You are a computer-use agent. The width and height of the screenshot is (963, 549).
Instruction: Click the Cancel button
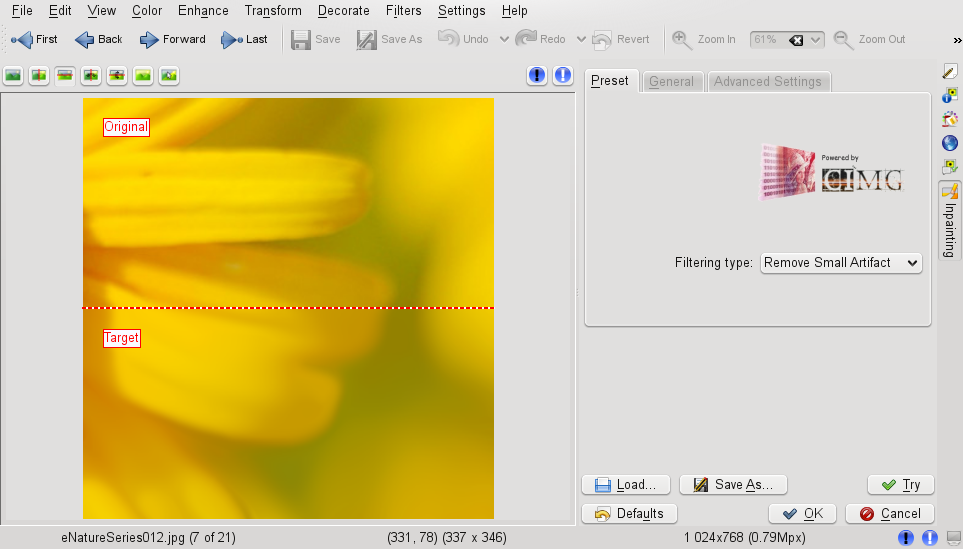pyautogui.click(x=890, y=513)
